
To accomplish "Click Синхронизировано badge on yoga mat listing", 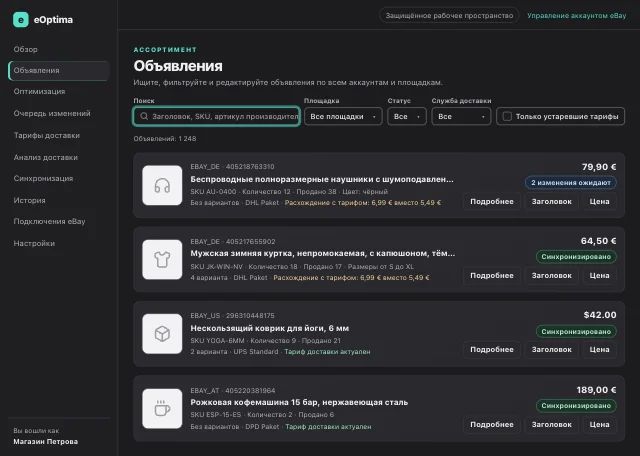I will click(576, 331).
